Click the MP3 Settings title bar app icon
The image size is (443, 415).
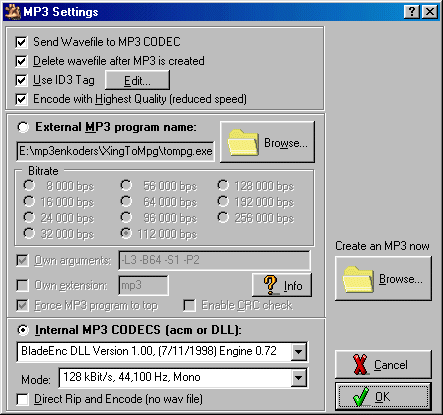point(13,12)
